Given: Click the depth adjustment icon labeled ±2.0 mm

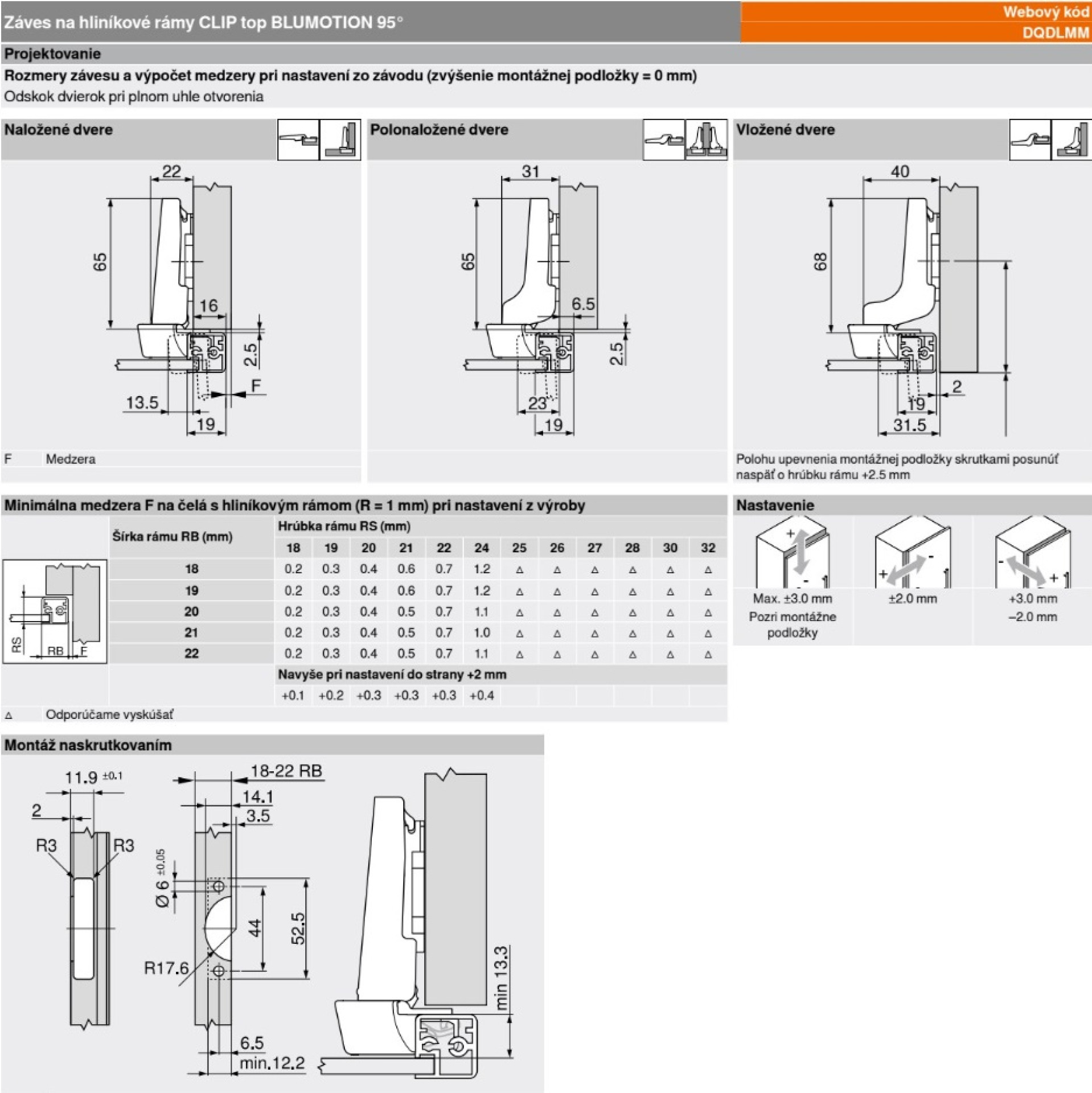Looking at the screenshot, I should [x=913, y=553].
